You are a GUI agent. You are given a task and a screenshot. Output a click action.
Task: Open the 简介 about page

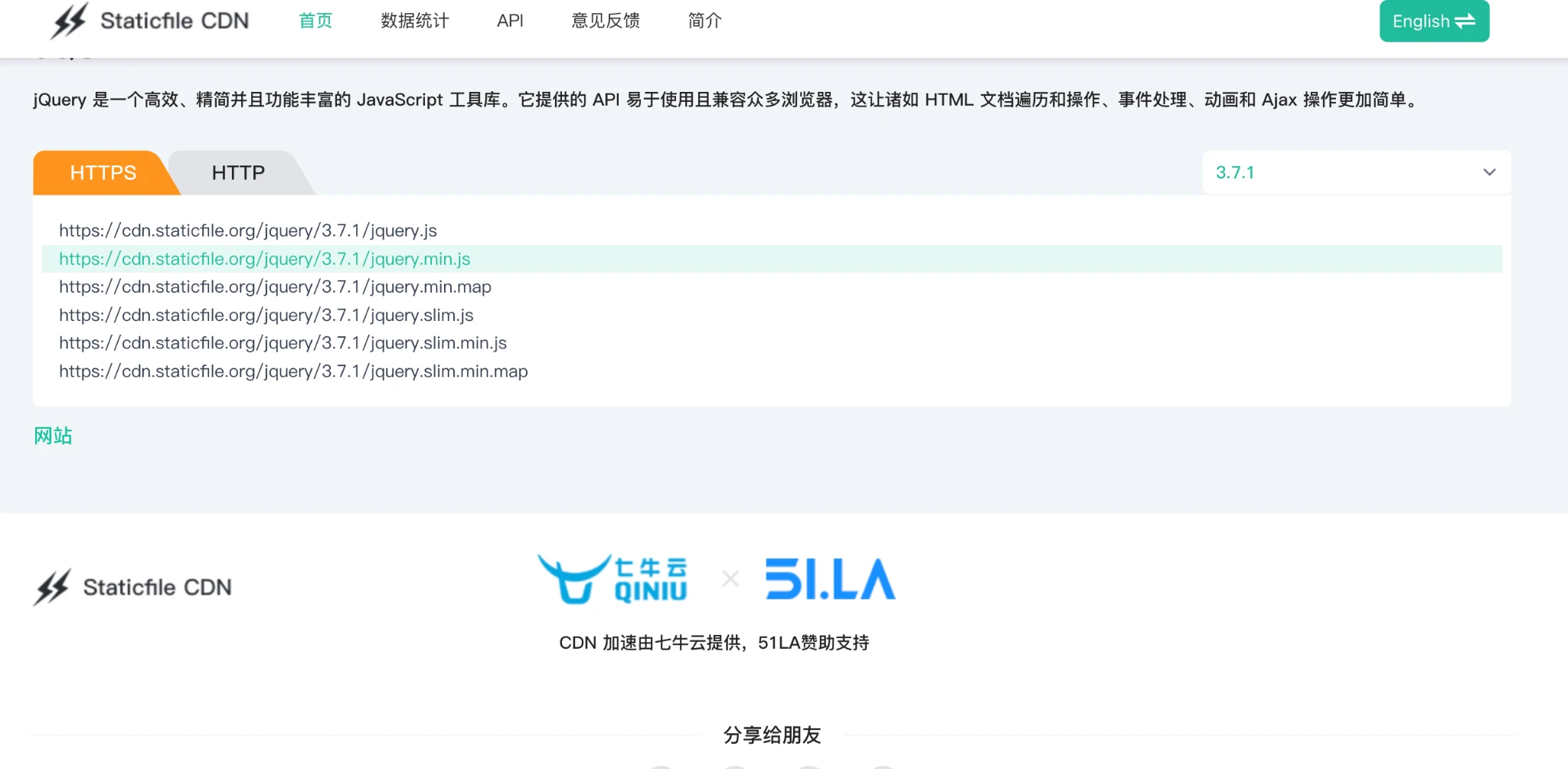coord(704,21)
